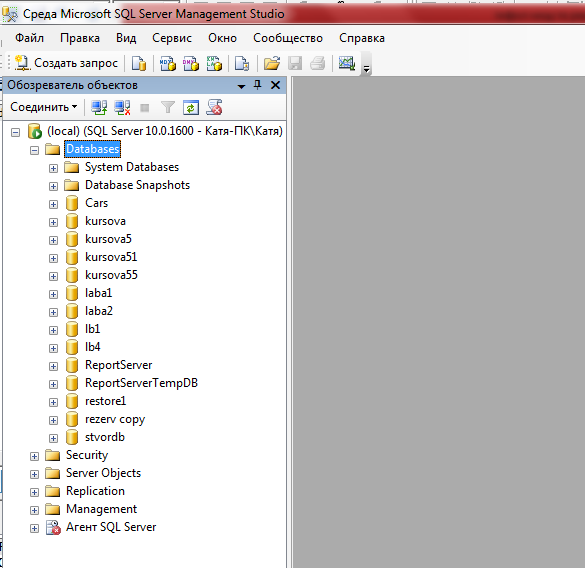Screen dimensions: 585x568
Task: Expand the kursova5 database node
Action: pos(53,240)
